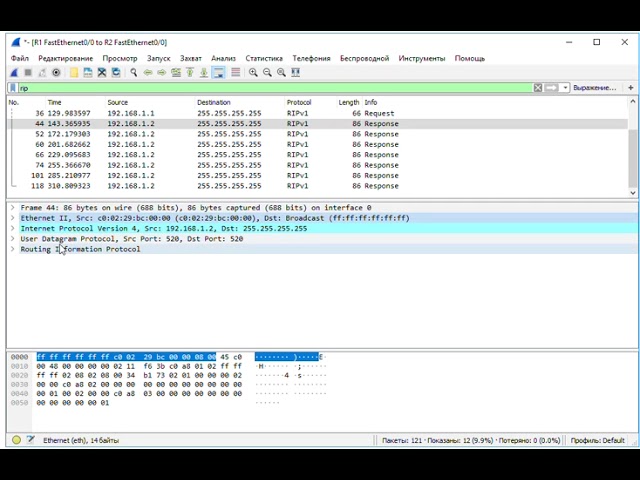Open the Редактирование menu

pyautogui.click(x=66, y=58)
